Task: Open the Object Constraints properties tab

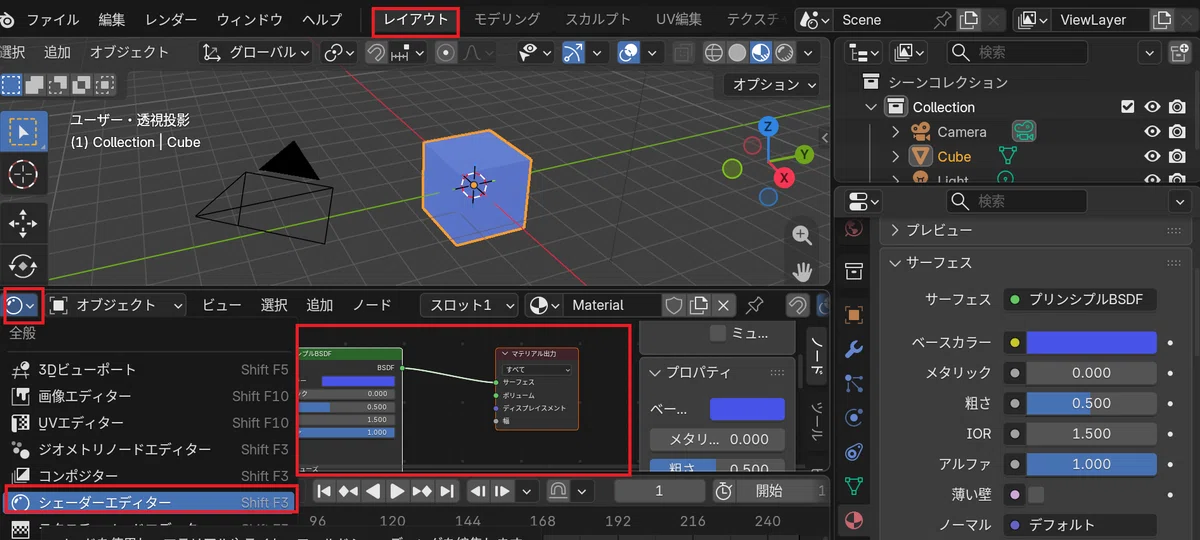Action: point(853,452)
